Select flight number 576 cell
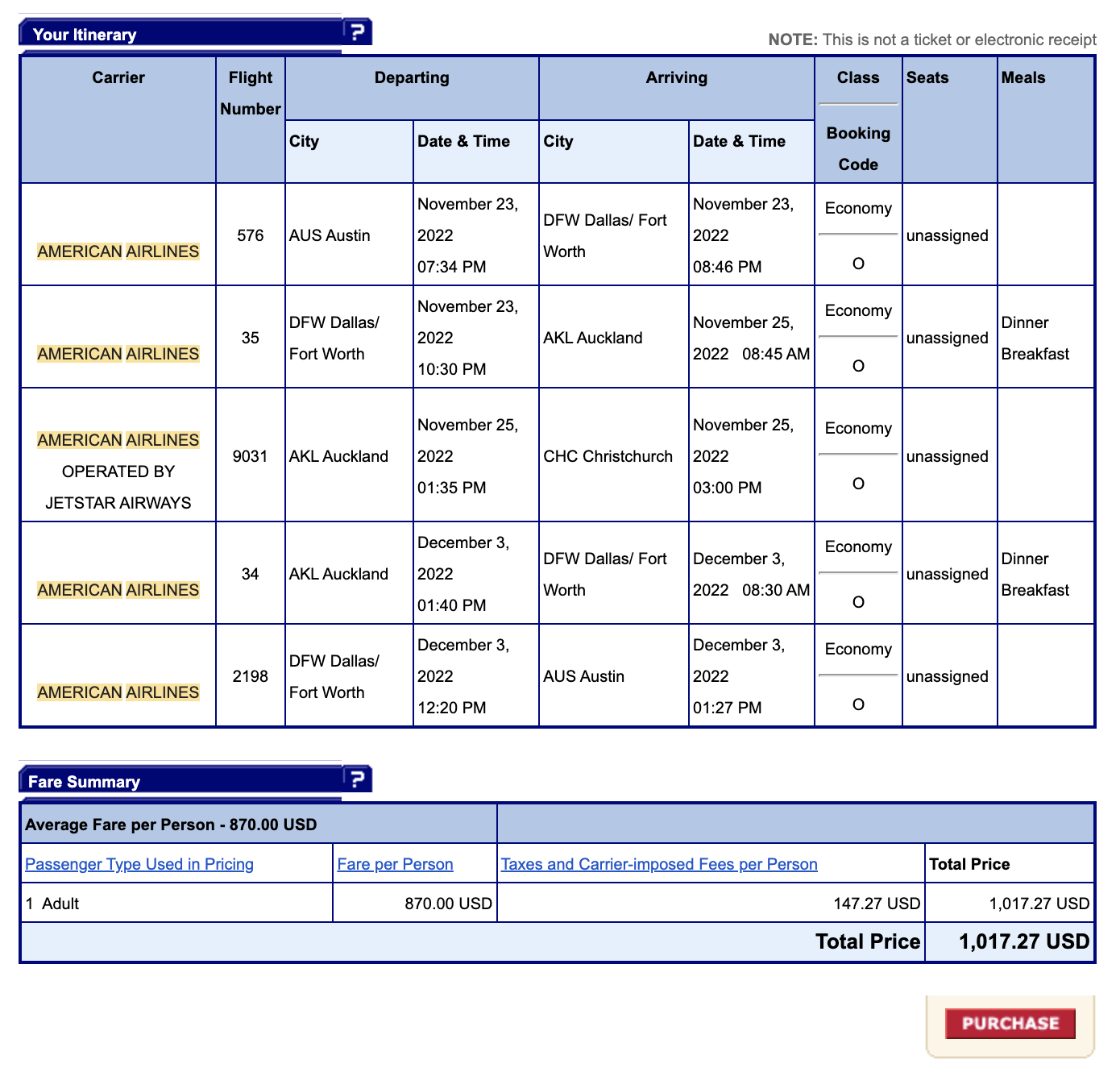 [x=251, y=235]
